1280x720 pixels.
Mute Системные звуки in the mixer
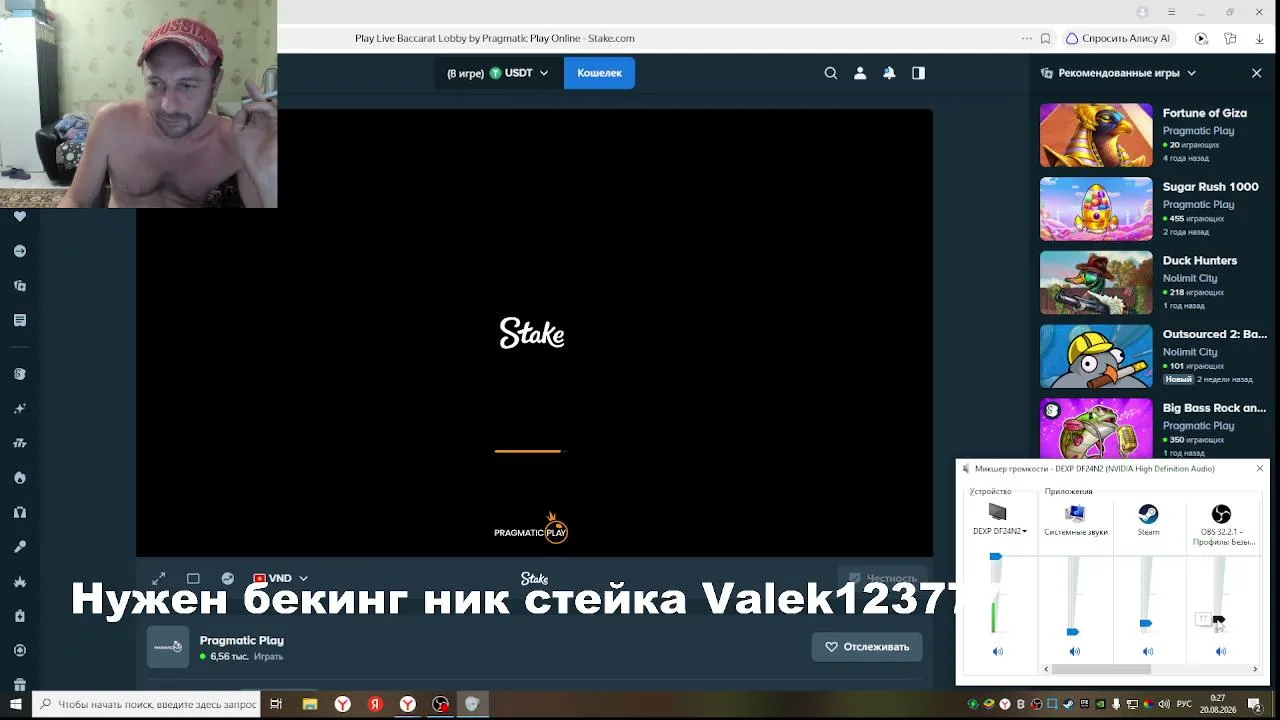click(1075, 652)
